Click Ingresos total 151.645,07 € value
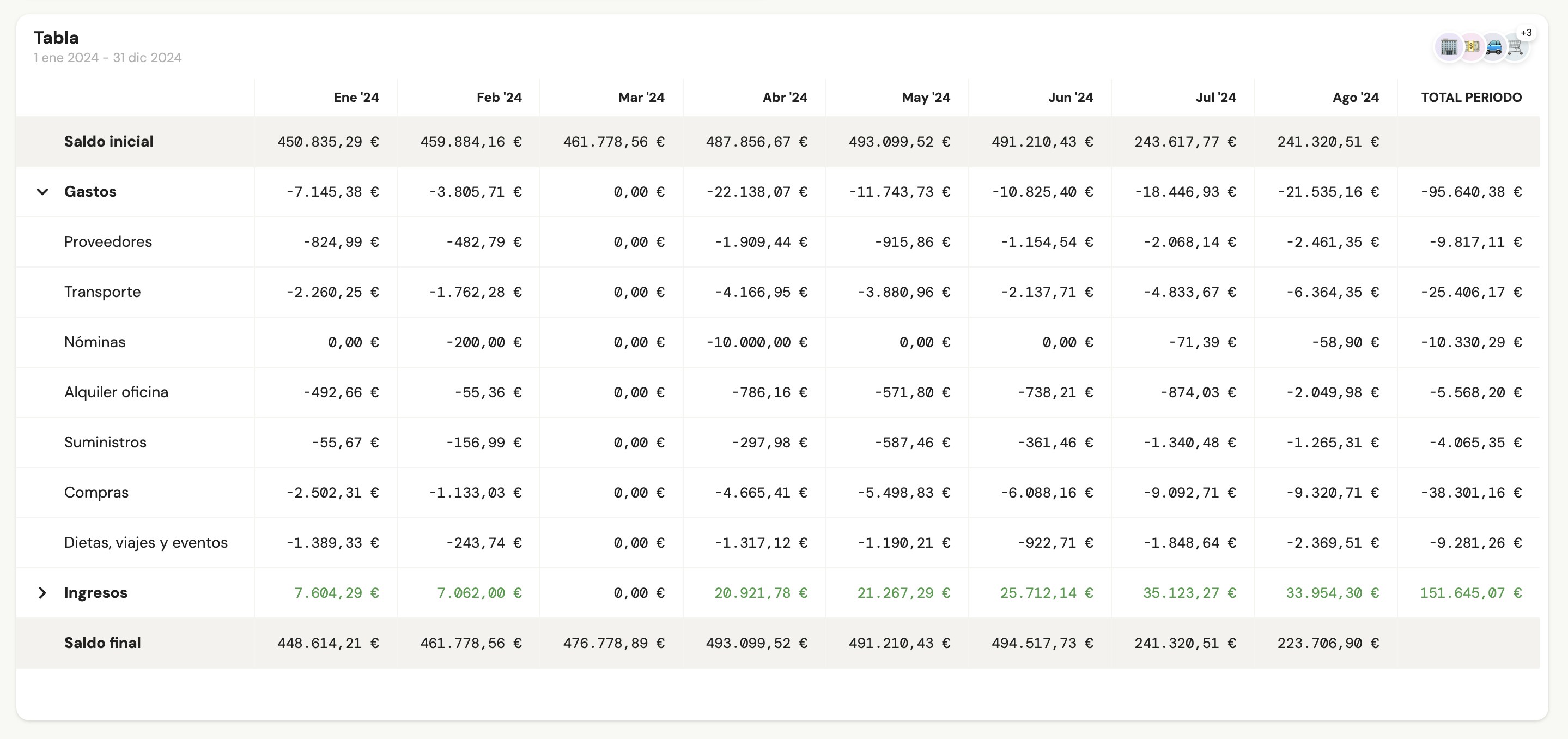The width and height of the screenshot is (1568, 739). pos(1470,593)
